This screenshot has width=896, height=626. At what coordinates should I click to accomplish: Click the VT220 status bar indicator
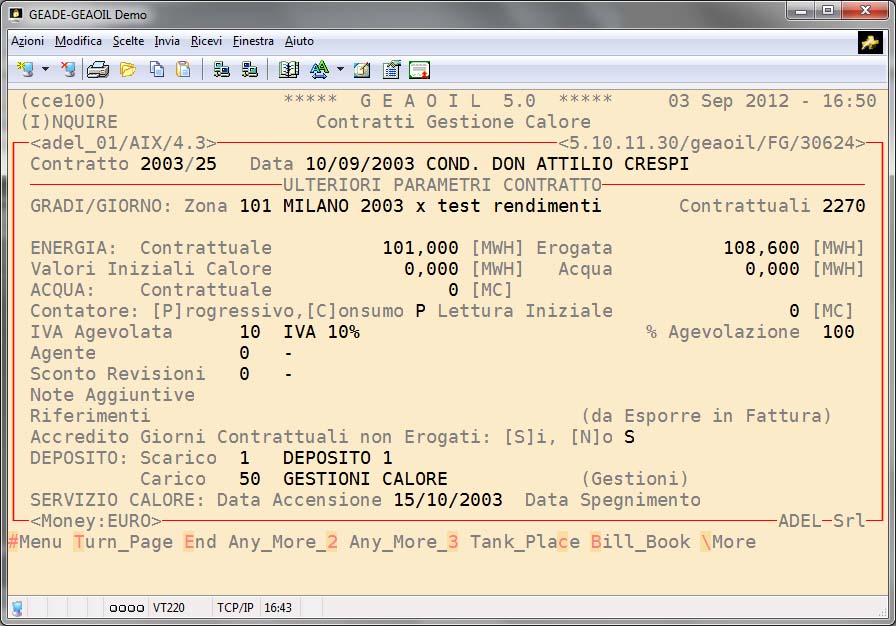point(167,607)
